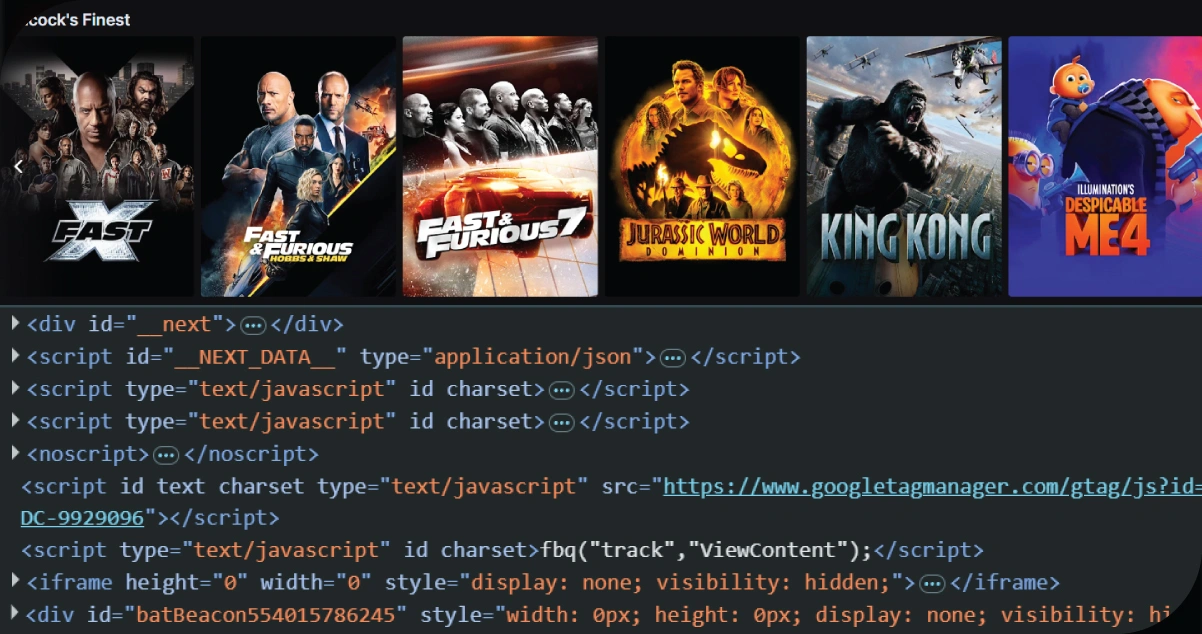Expand the hidden iframe element
This screenshot has width=1202, height=634.
pos(14,581)
